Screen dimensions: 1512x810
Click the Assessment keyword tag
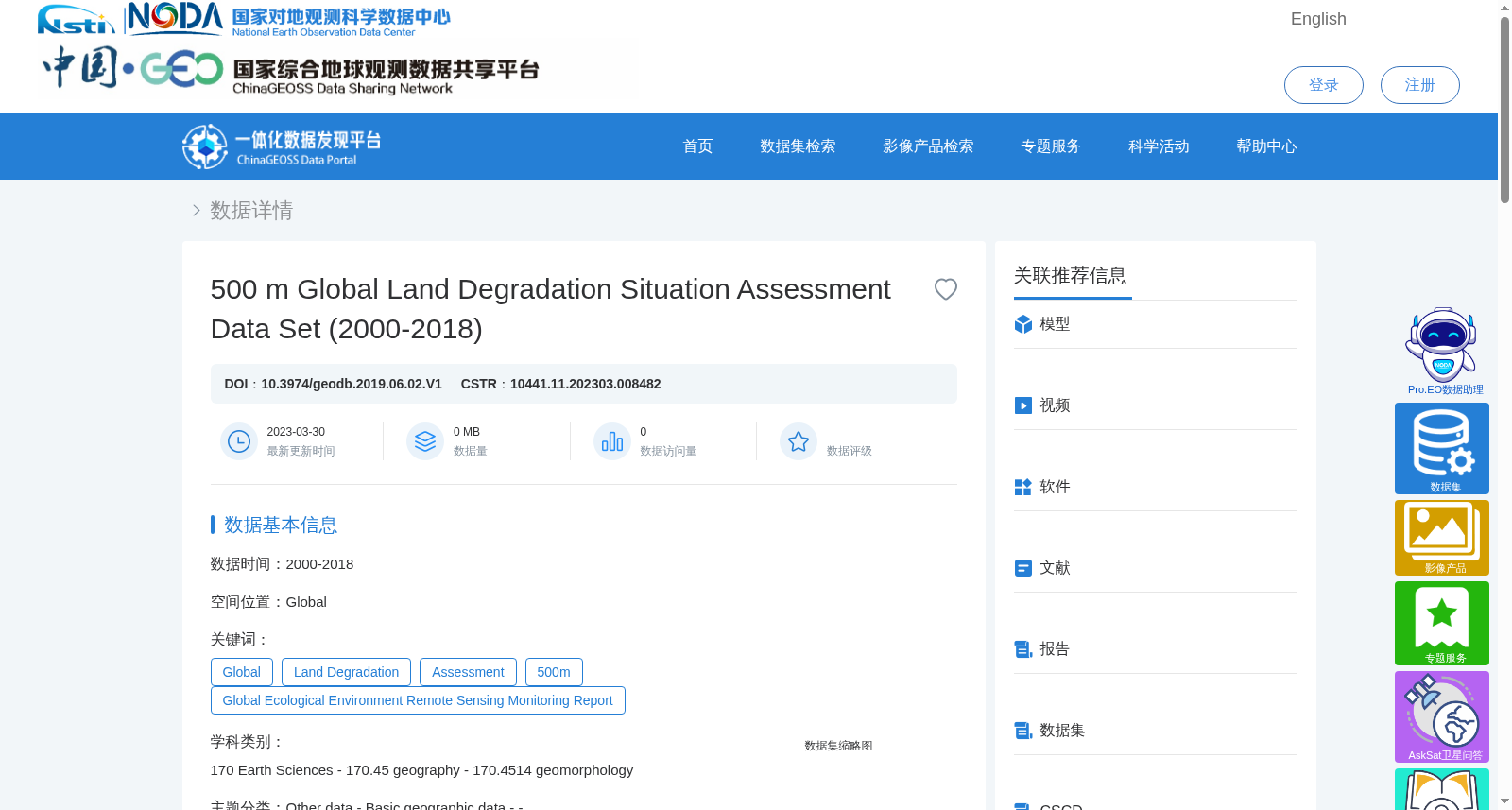[x=468, y=672]
